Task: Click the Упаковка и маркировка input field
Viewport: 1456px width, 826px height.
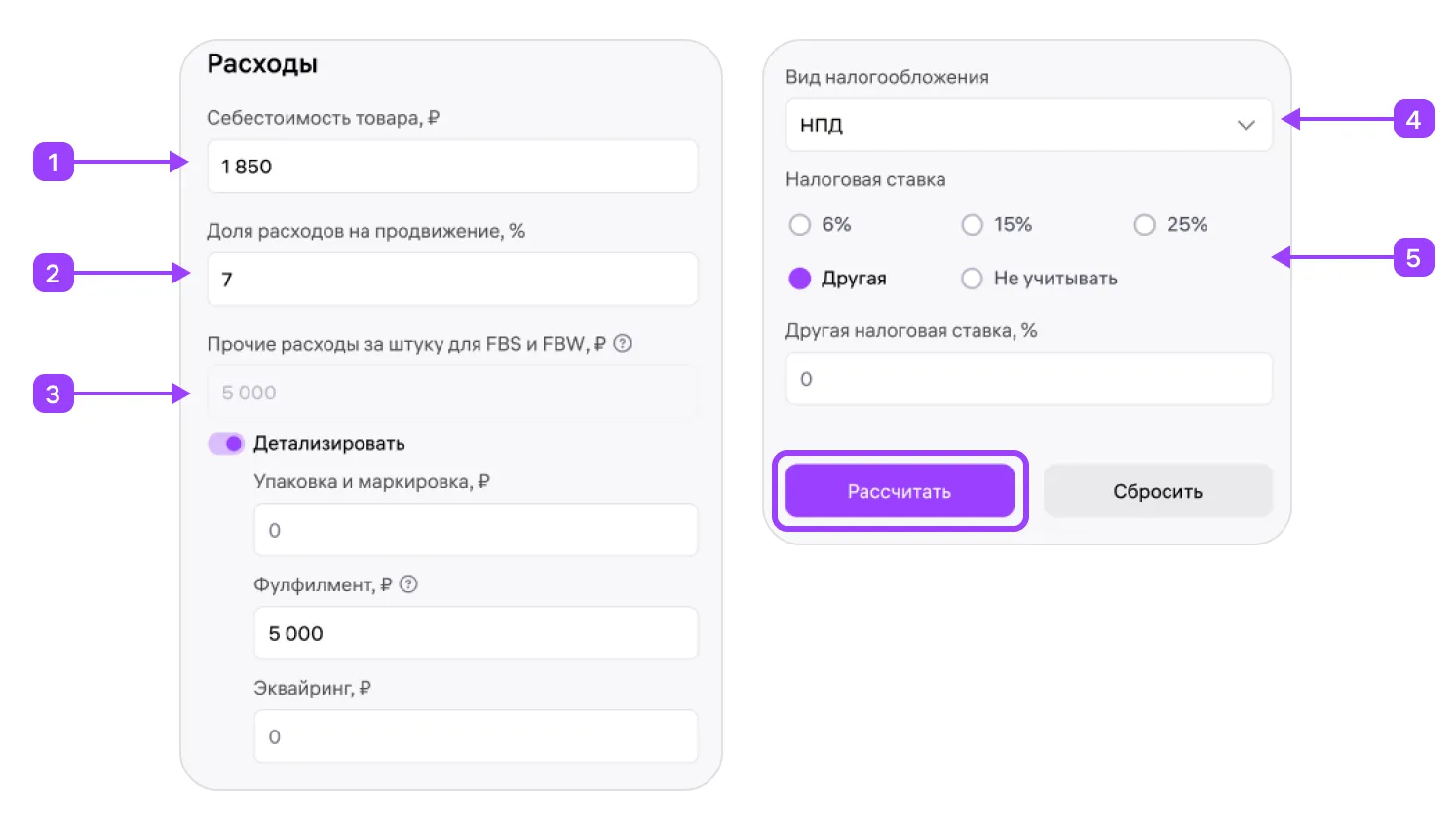Action: [x=476, y=530]
